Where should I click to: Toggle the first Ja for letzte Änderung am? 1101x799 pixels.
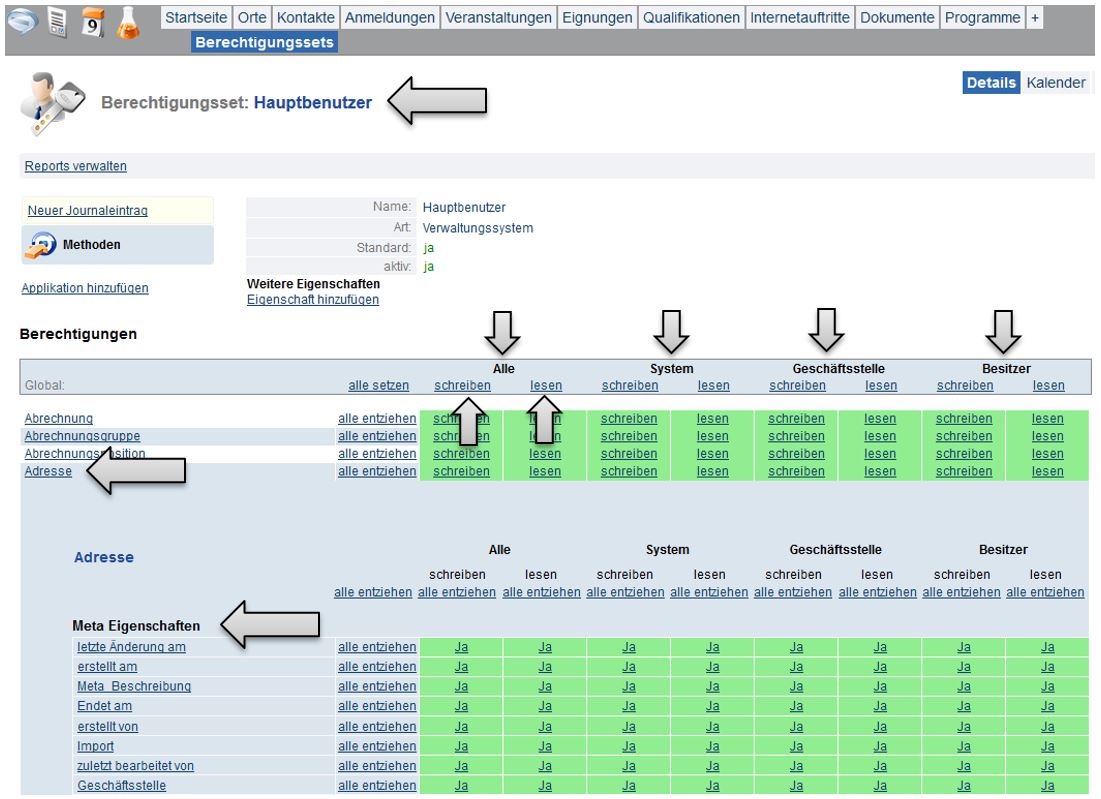[x=461, y=647]
